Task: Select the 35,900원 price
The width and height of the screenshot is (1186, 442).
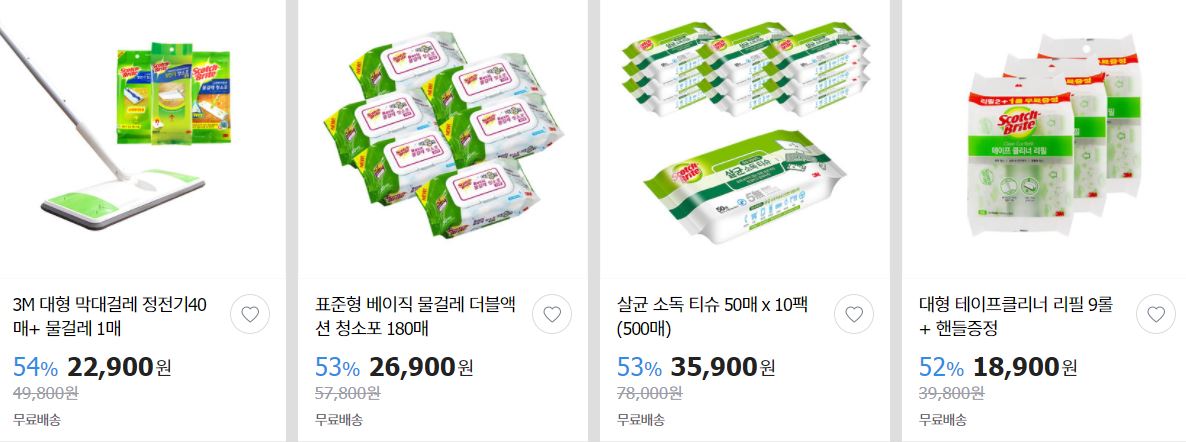Action: pyautogui.click(x=723, y=368)
